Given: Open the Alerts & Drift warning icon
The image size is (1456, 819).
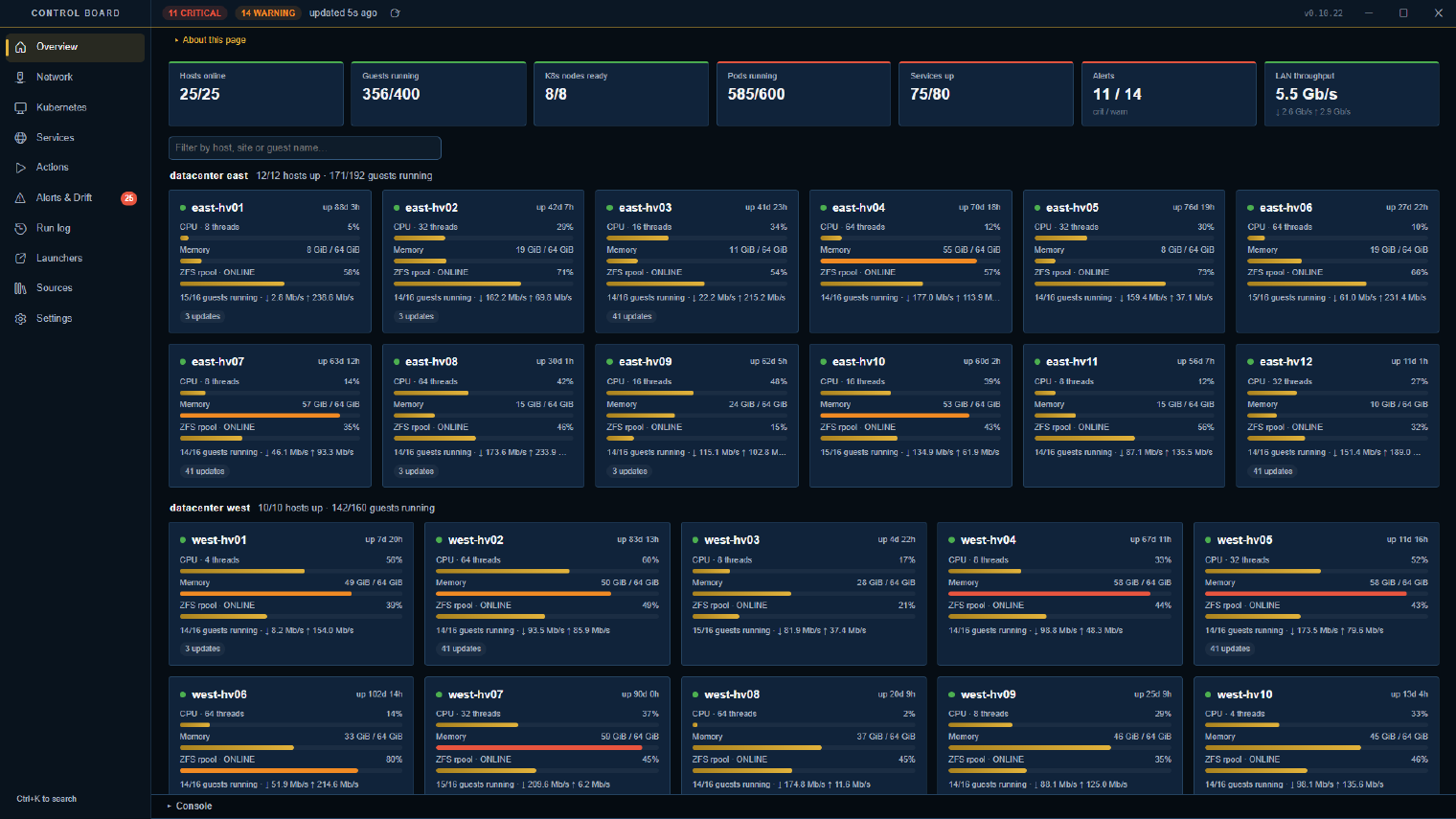Looking at the screenshot, I should [x=20, y=198].
